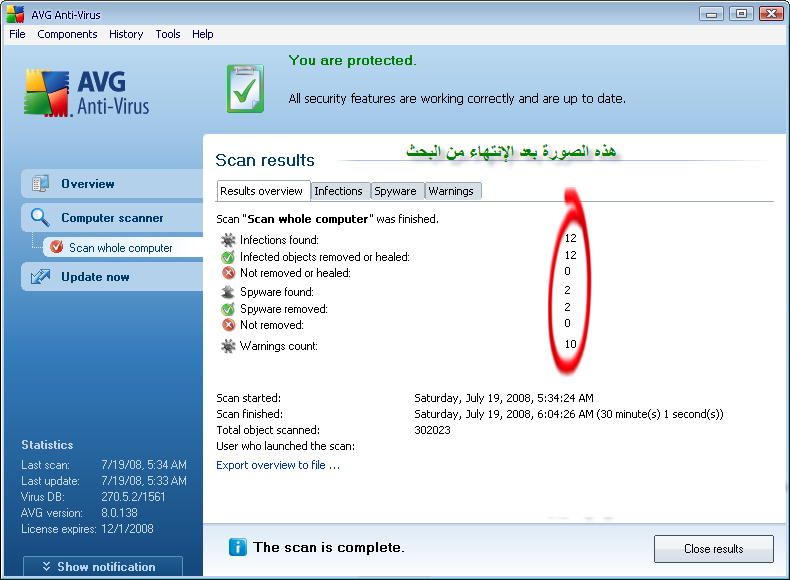Click the AVG Anti-Virus logo
This screenshot has width=790, height=580.
87,93
